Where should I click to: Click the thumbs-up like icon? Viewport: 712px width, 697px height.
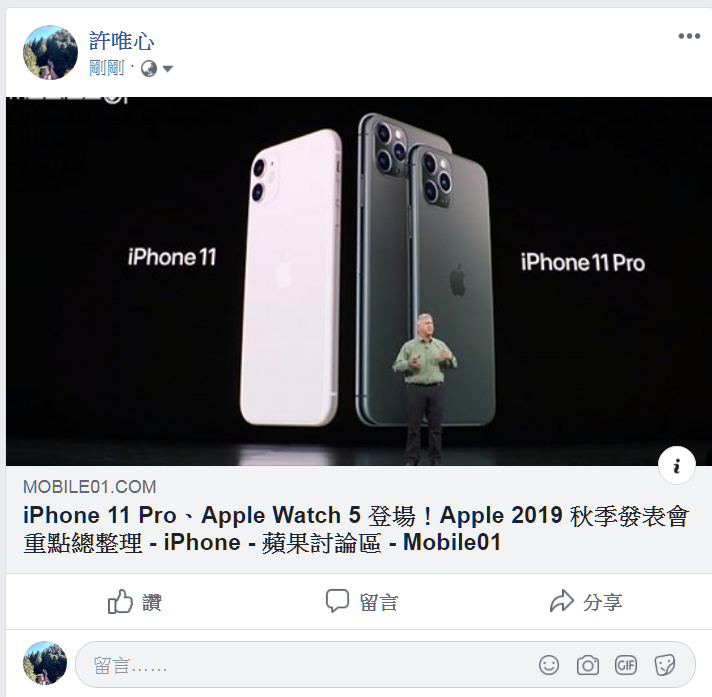120,602
